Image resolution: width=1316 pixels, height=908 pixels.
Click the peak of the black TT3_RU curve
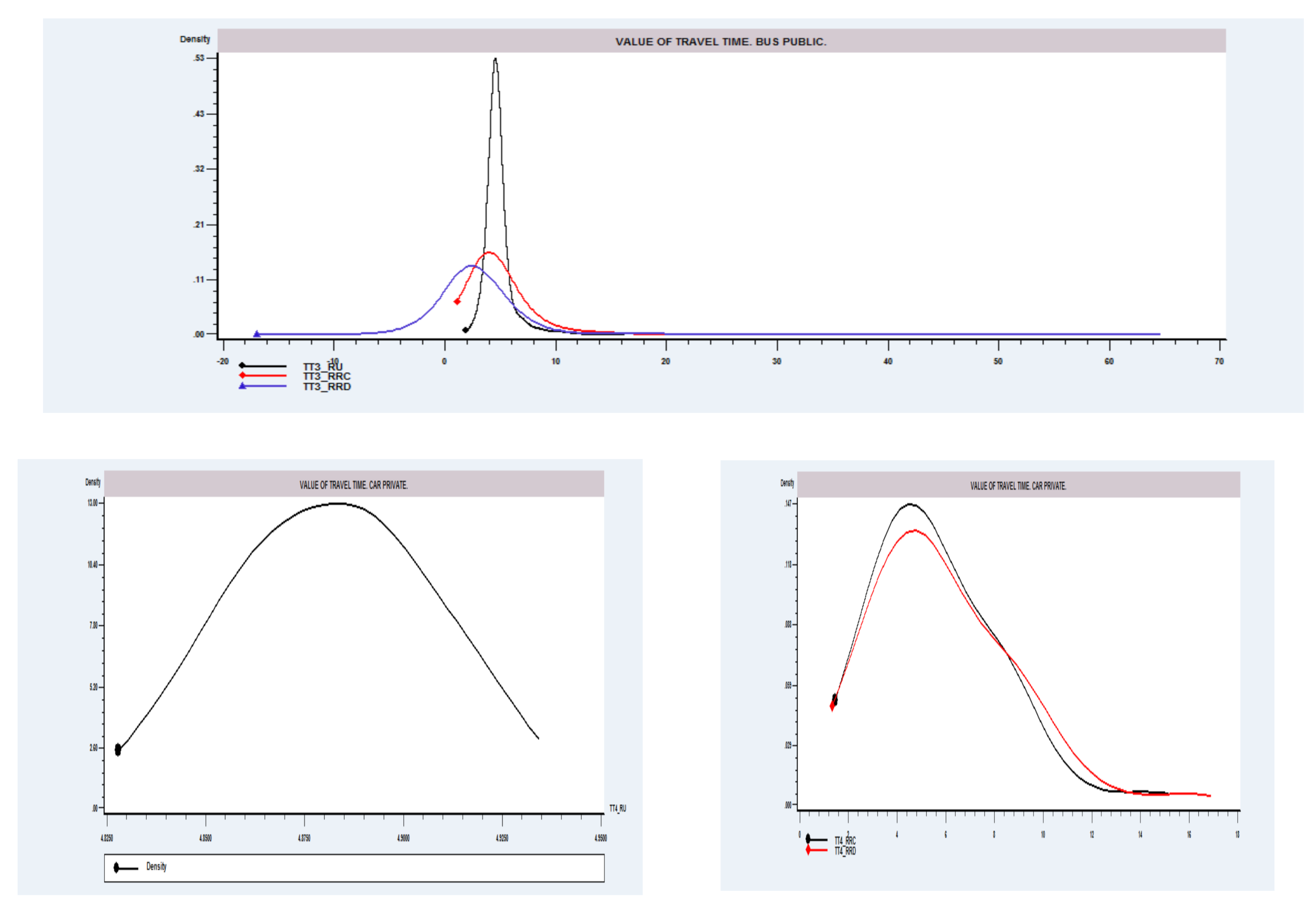pos(495,59)
